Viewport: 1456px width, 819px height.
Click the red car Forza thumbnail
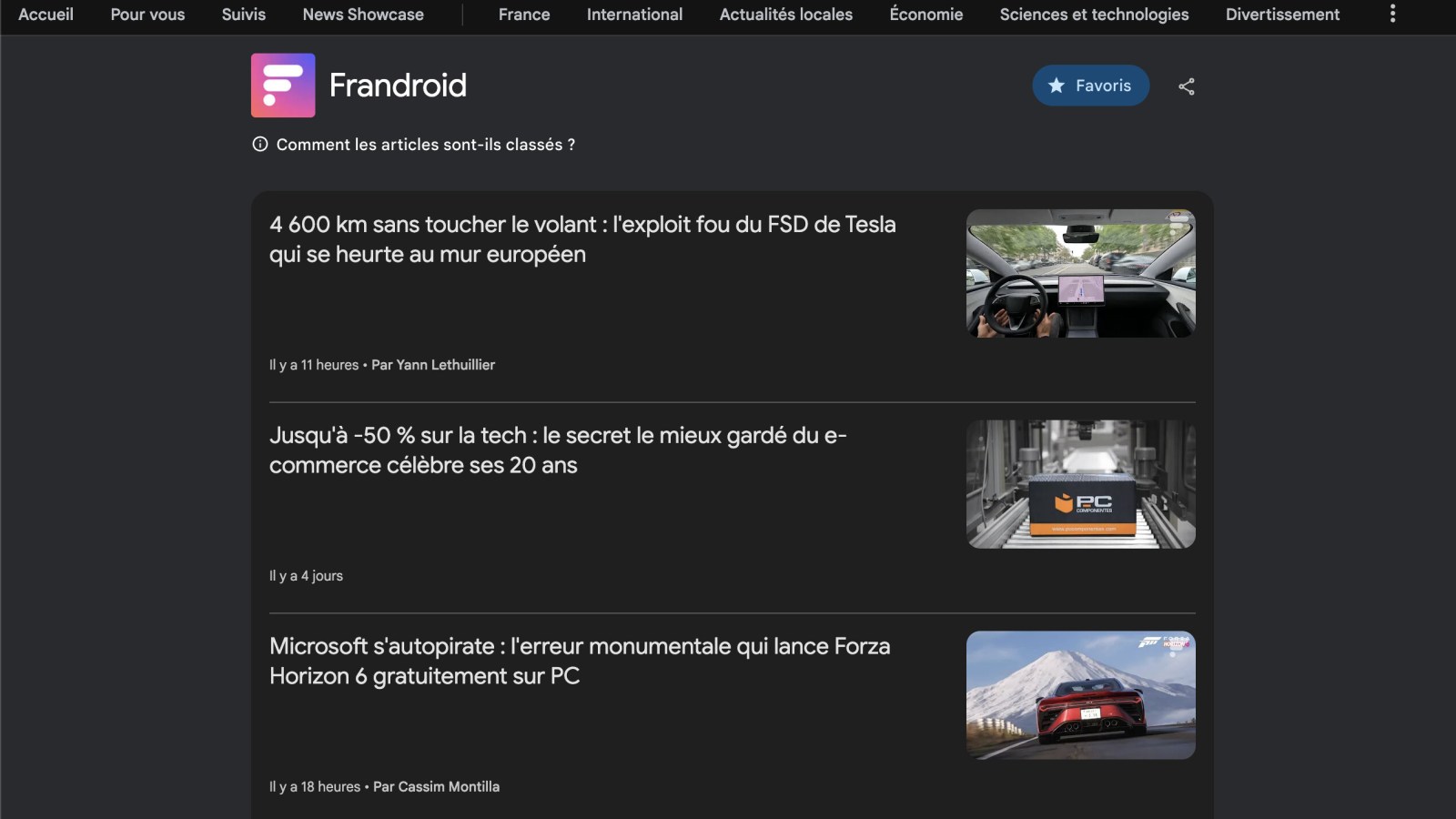[1081, 695]
